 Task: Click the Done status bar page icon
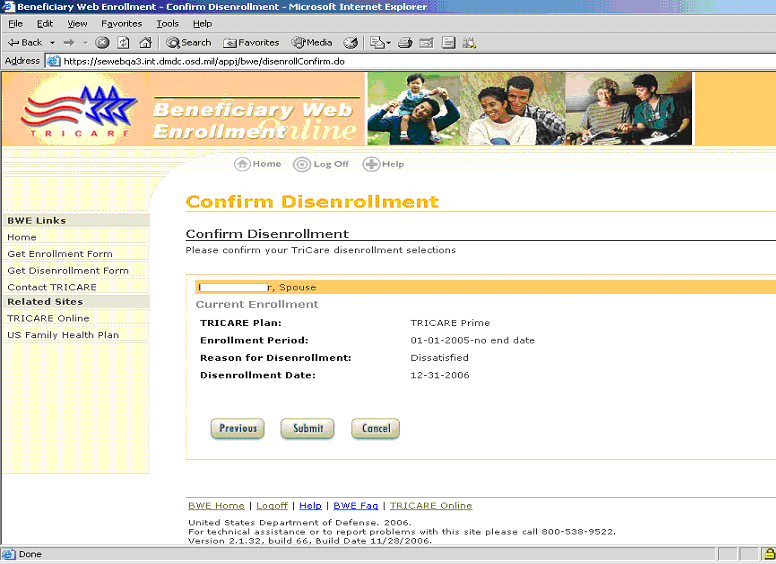[x=9, y=554]
